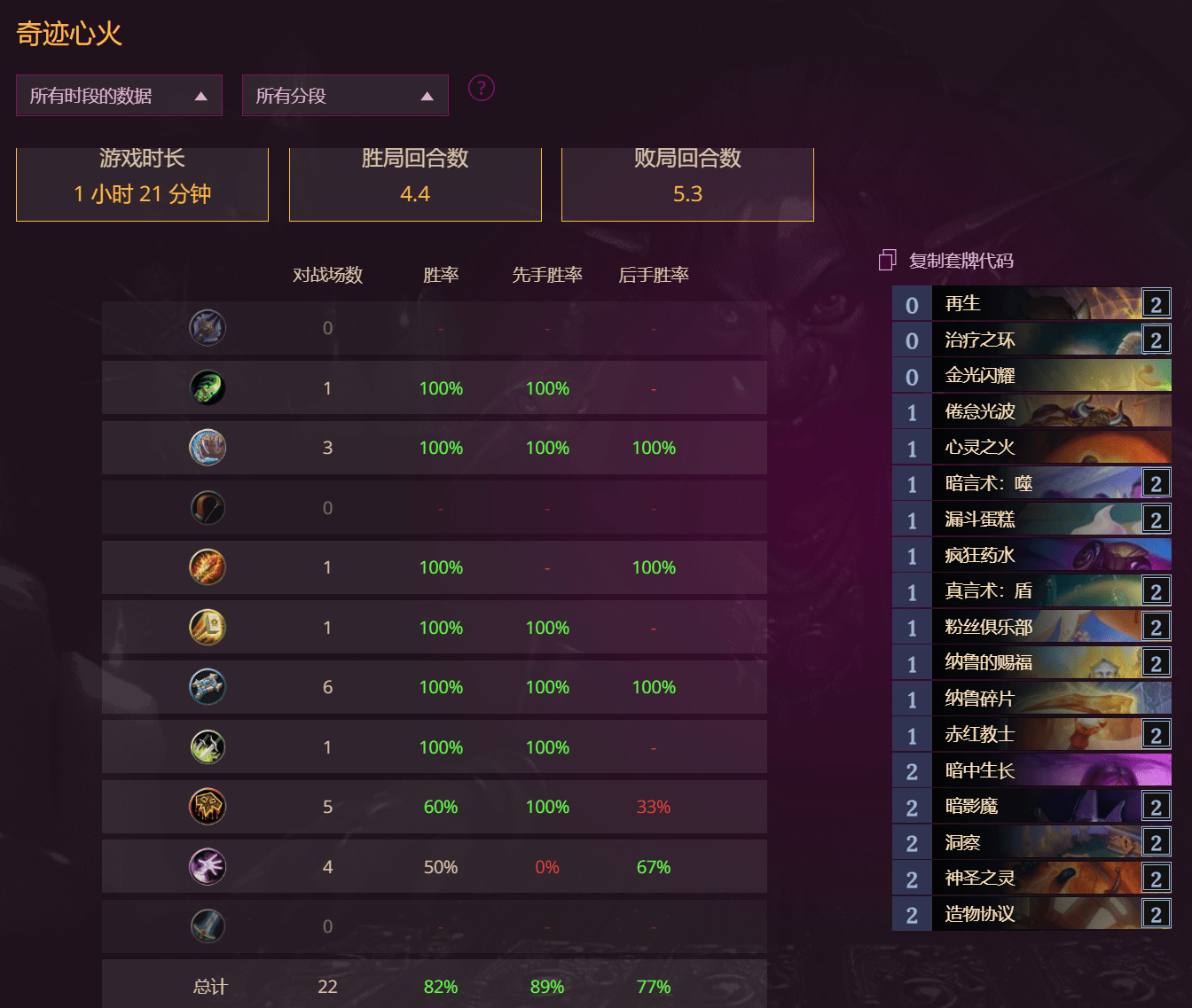This screenshot has height=1008, width=1192.
Task: Click the 先手胜率 column header
Action: coord(547,275)
